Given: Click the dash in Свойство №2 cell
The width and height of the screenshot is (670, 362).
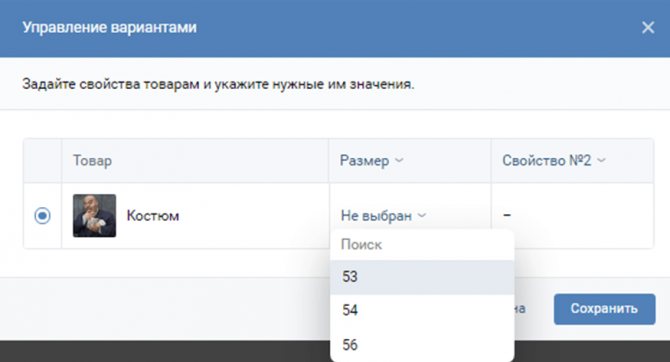Looking at the screenshot, I should pyautogui.click(x=507, y=215).
